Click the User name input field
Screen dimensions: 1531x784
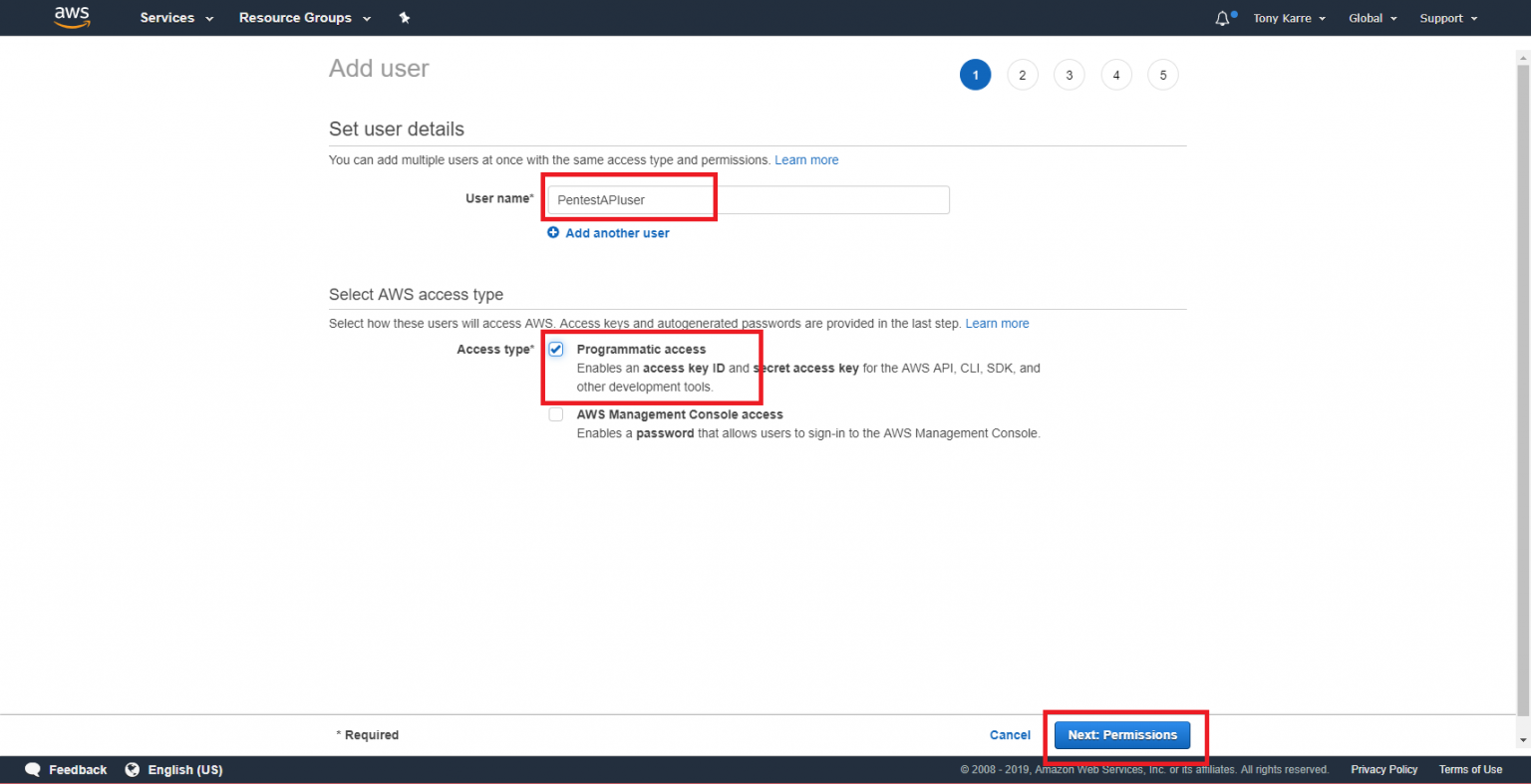pyautogui.click(x=748, y=200)
